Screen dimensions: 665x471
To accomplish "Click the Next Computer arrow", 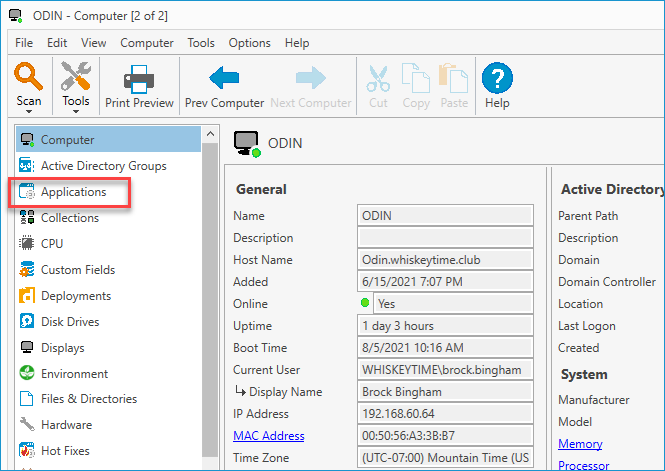I will pos(311,78).
